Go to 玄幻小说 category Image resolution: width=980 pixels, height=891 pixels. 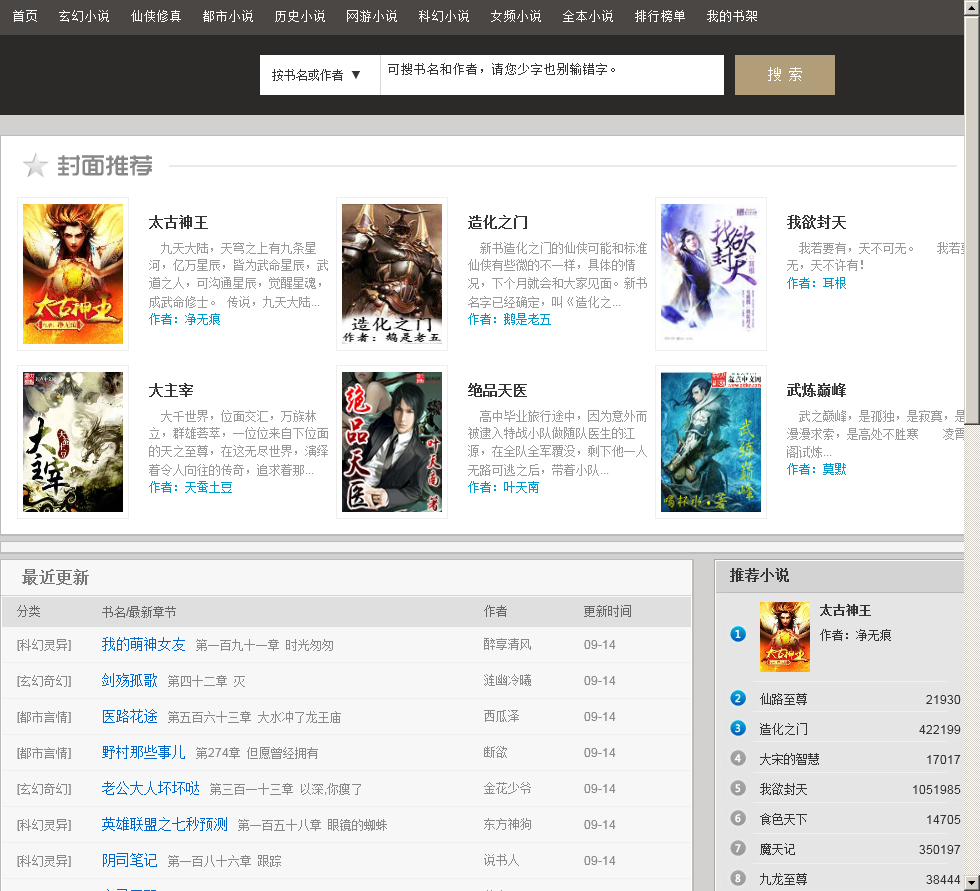click(x=84, y=16)
